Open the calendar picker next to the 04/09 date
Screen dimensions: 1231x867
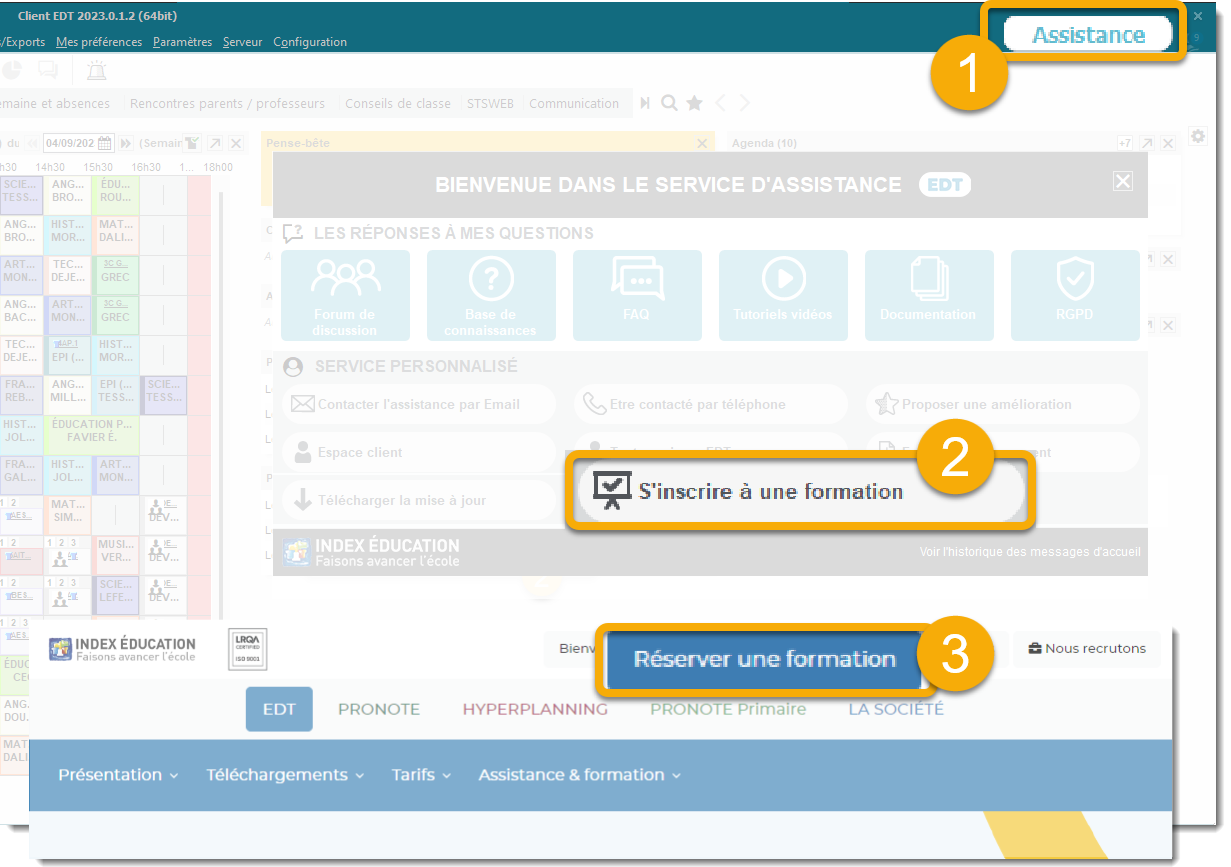point(105,143)
